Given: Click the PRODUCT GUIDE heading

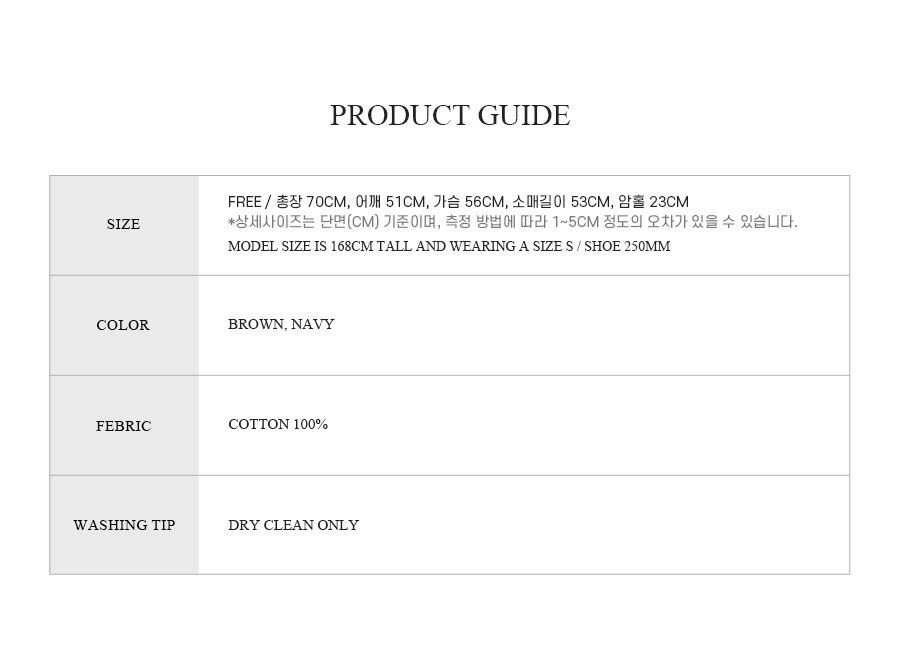Looking at the screenshot, I should [x=450, y=115].
